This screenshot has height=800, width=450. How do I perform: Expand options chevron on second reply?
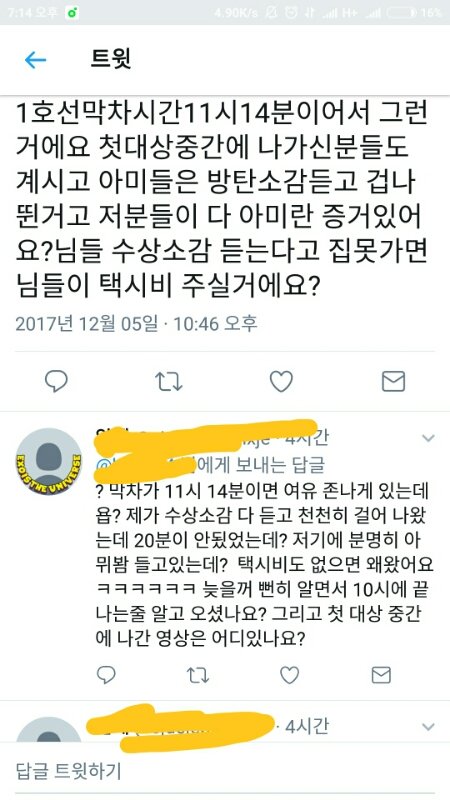429,727
